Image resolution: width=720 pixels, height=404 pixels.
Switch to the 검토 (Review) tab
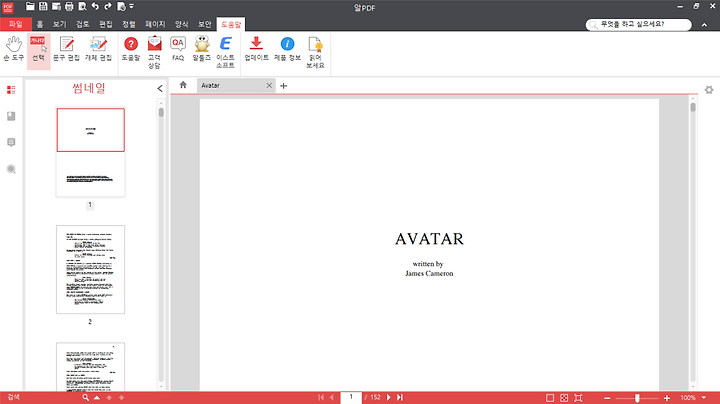pos(83,24)
